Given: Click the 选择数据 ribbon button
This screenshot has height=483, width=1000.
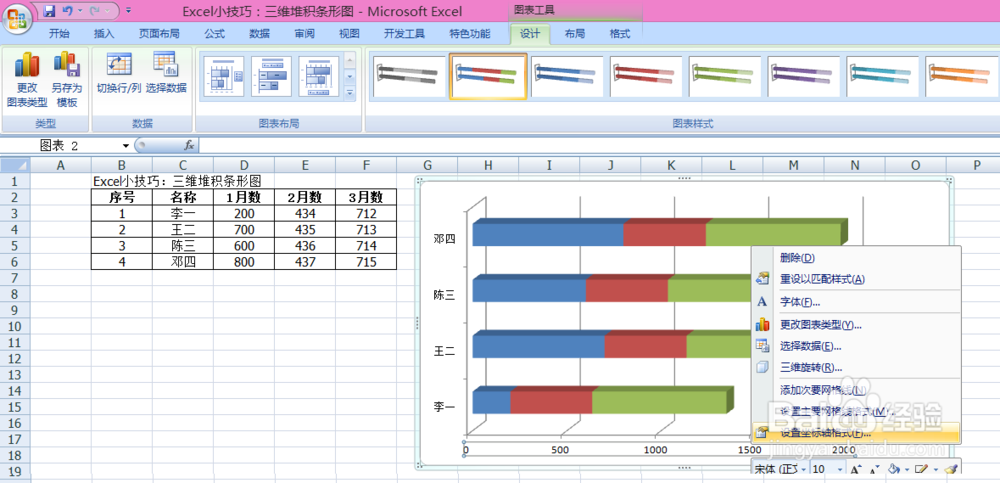Looking at the screenshot, I should 166,73.
